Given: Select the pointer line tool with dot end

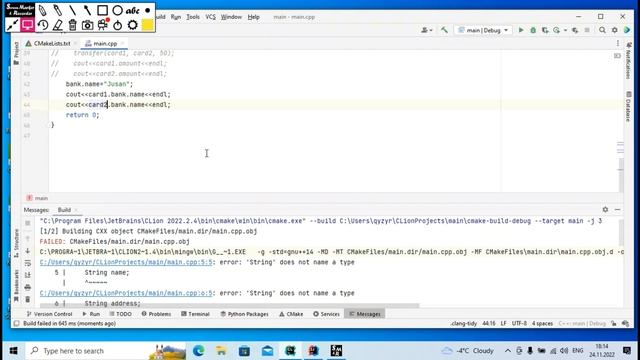Looking at the screenshot, I should (x=87, y=10).
